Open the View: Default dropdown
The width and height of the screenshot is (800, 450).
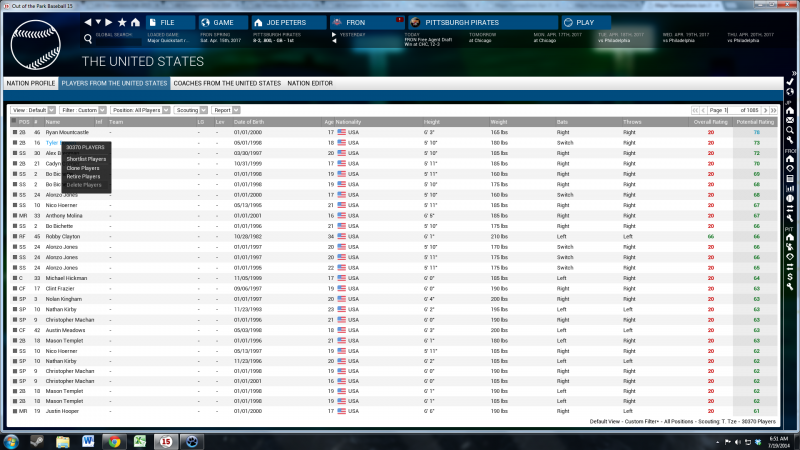tap(33, 110)
